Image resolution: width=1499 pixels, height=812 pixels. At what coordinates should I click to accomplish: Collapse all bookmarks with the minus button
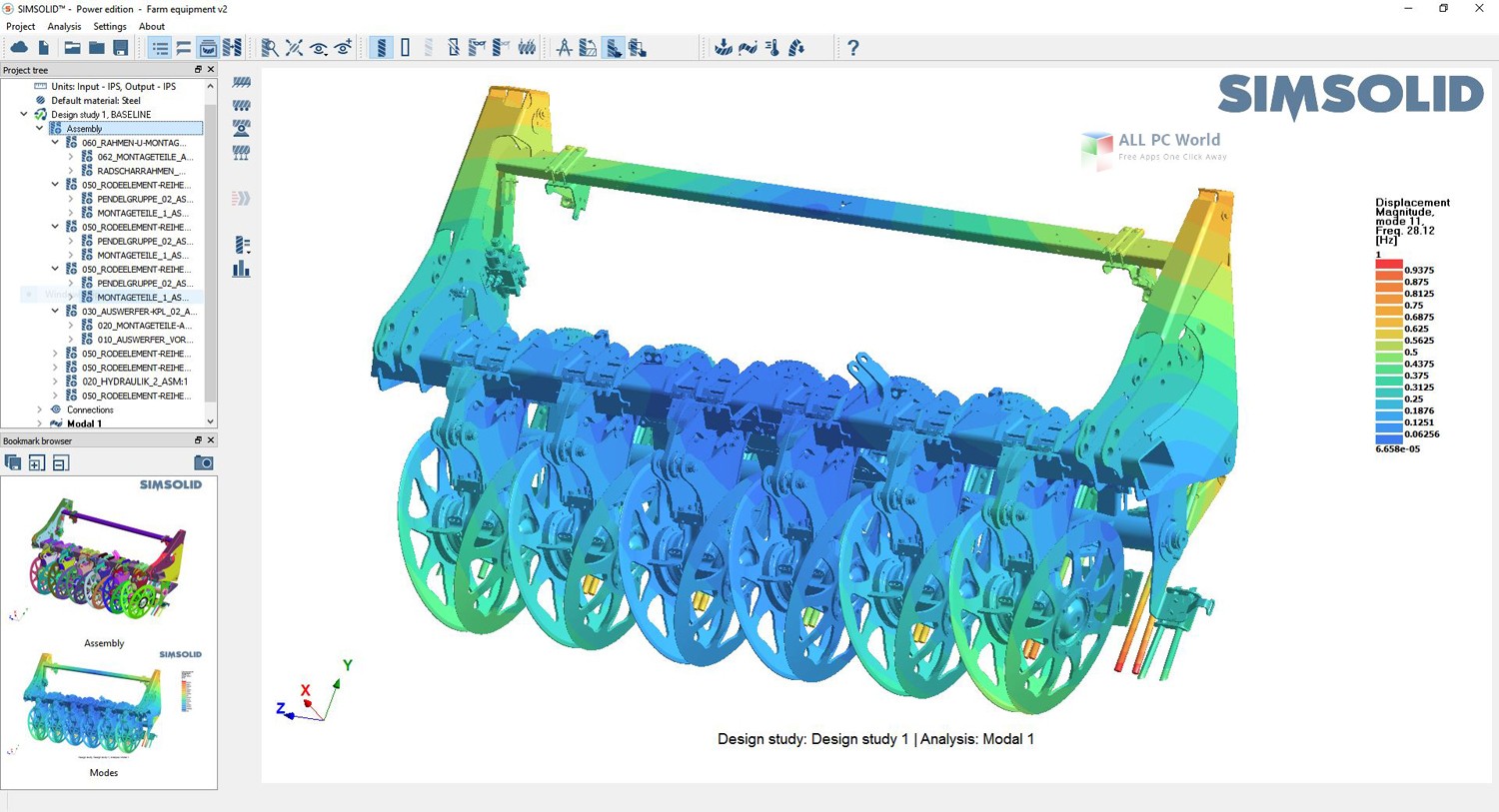(60, 462)
